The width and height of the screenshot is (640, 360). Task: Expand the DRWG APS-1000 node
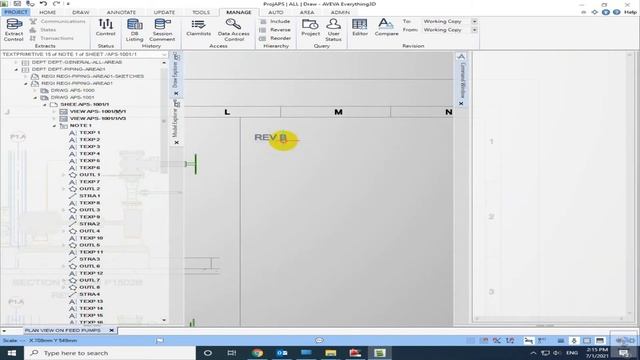click(x=35, y=90)
